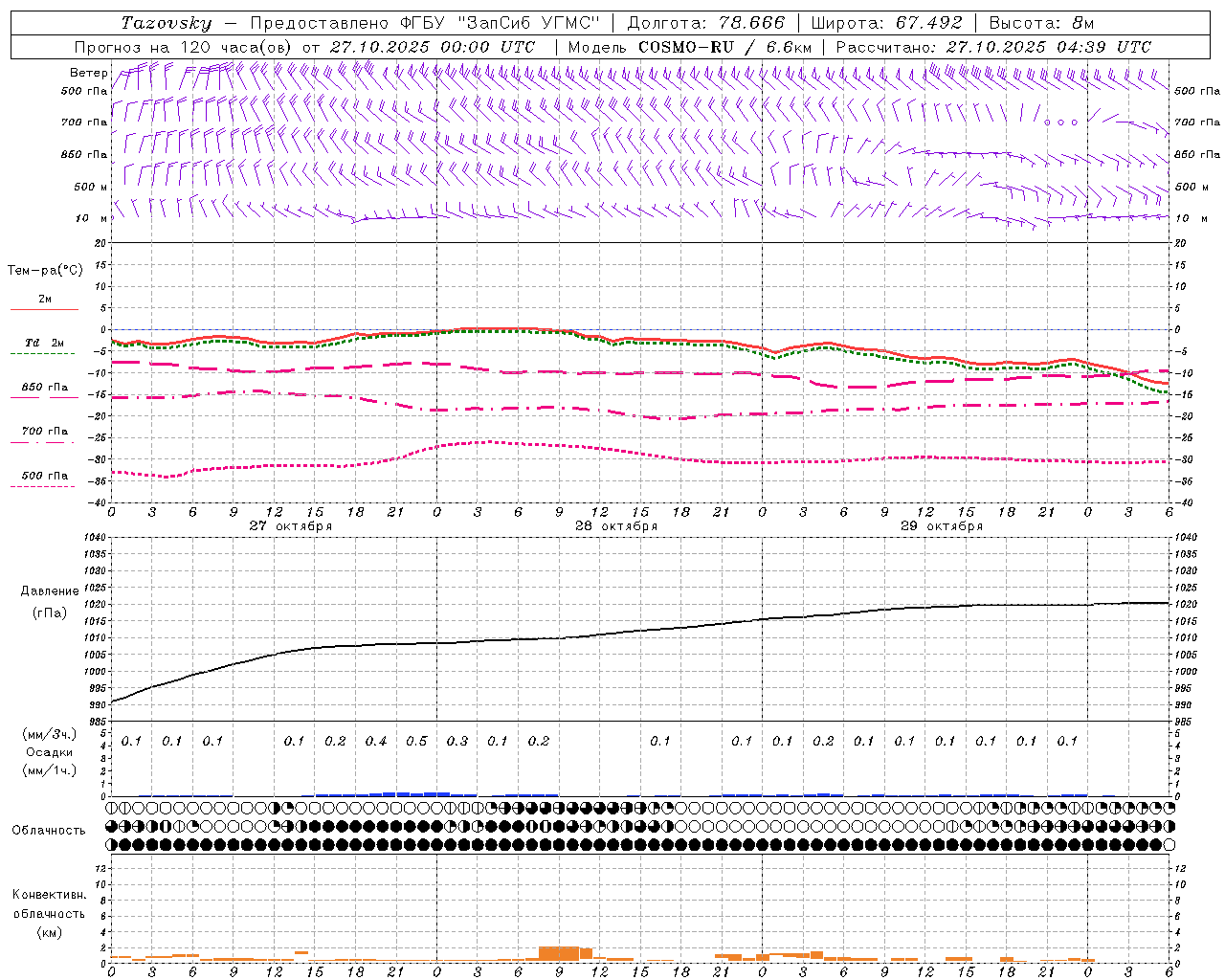The width and height of the screenshot is (1225, 980).
Task: Click the Широта: 67.492 value
Action: coord(886,23)
